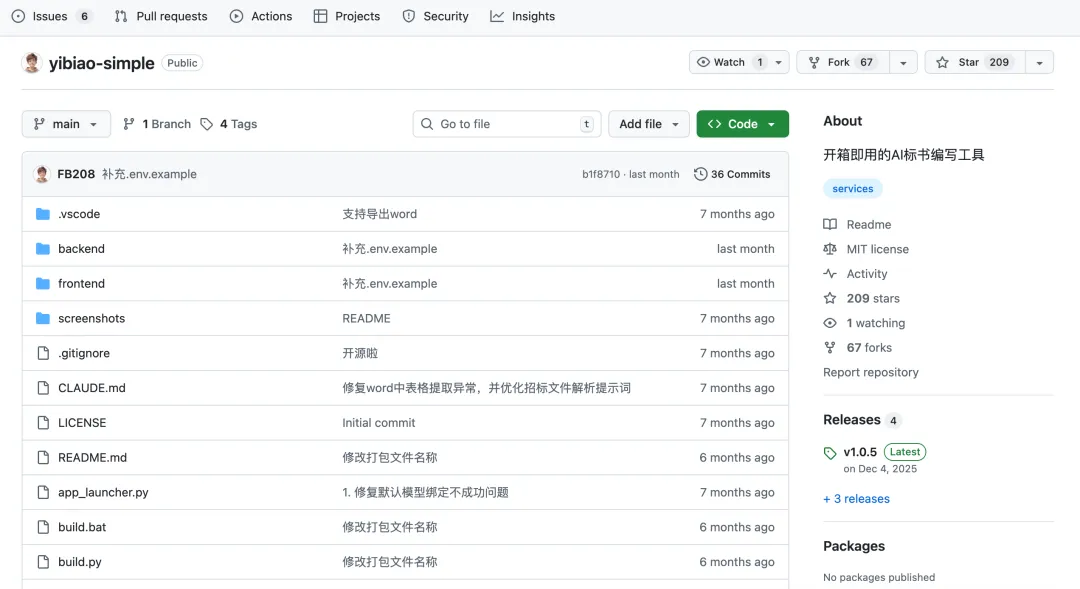Open the Issues tab
The height and width of the screenshot is (589, 1080).
(x=51, y=16)
